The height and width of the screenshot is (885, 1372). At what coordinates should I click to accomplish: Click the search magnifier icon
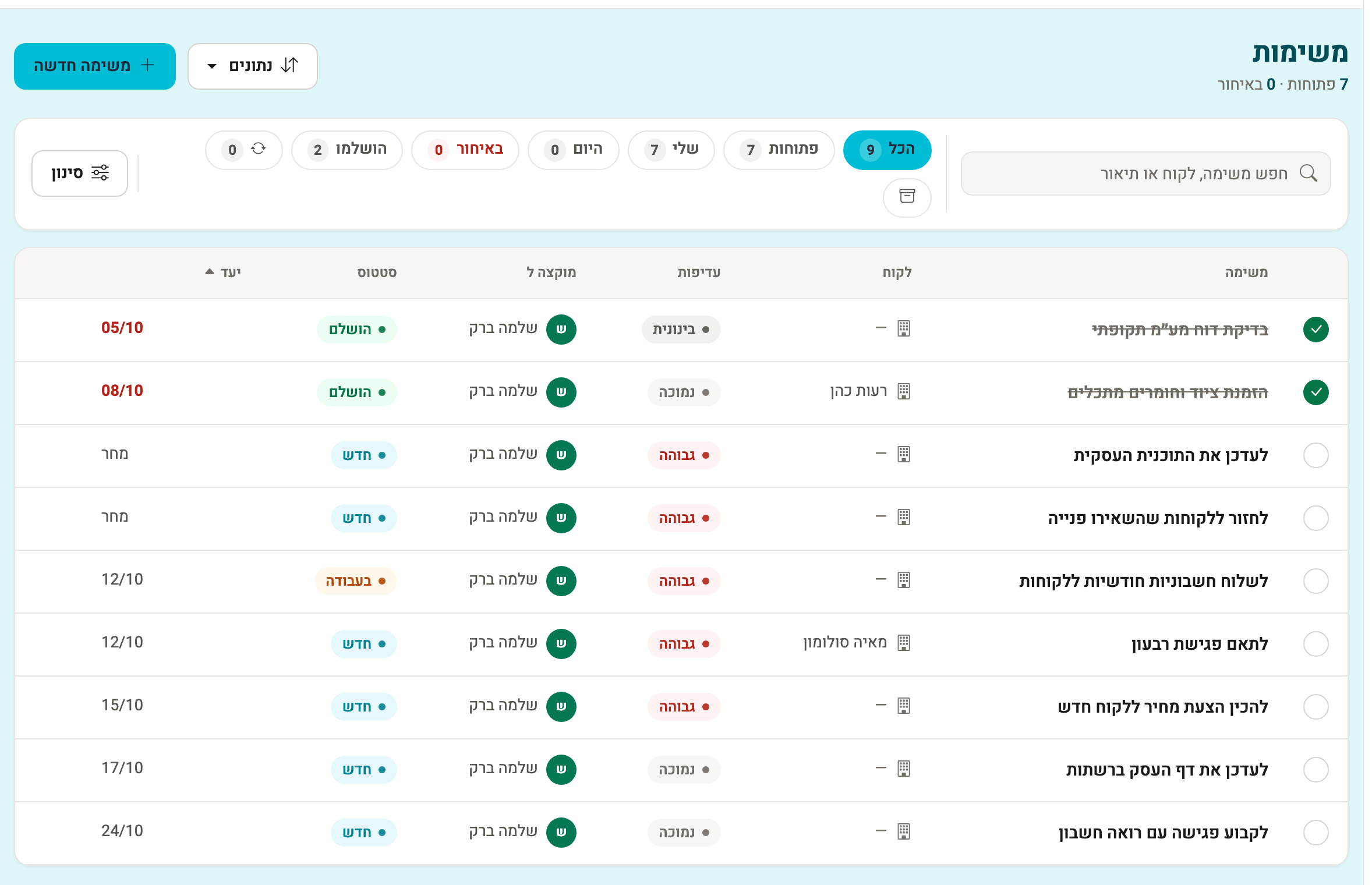point(1308,174)
